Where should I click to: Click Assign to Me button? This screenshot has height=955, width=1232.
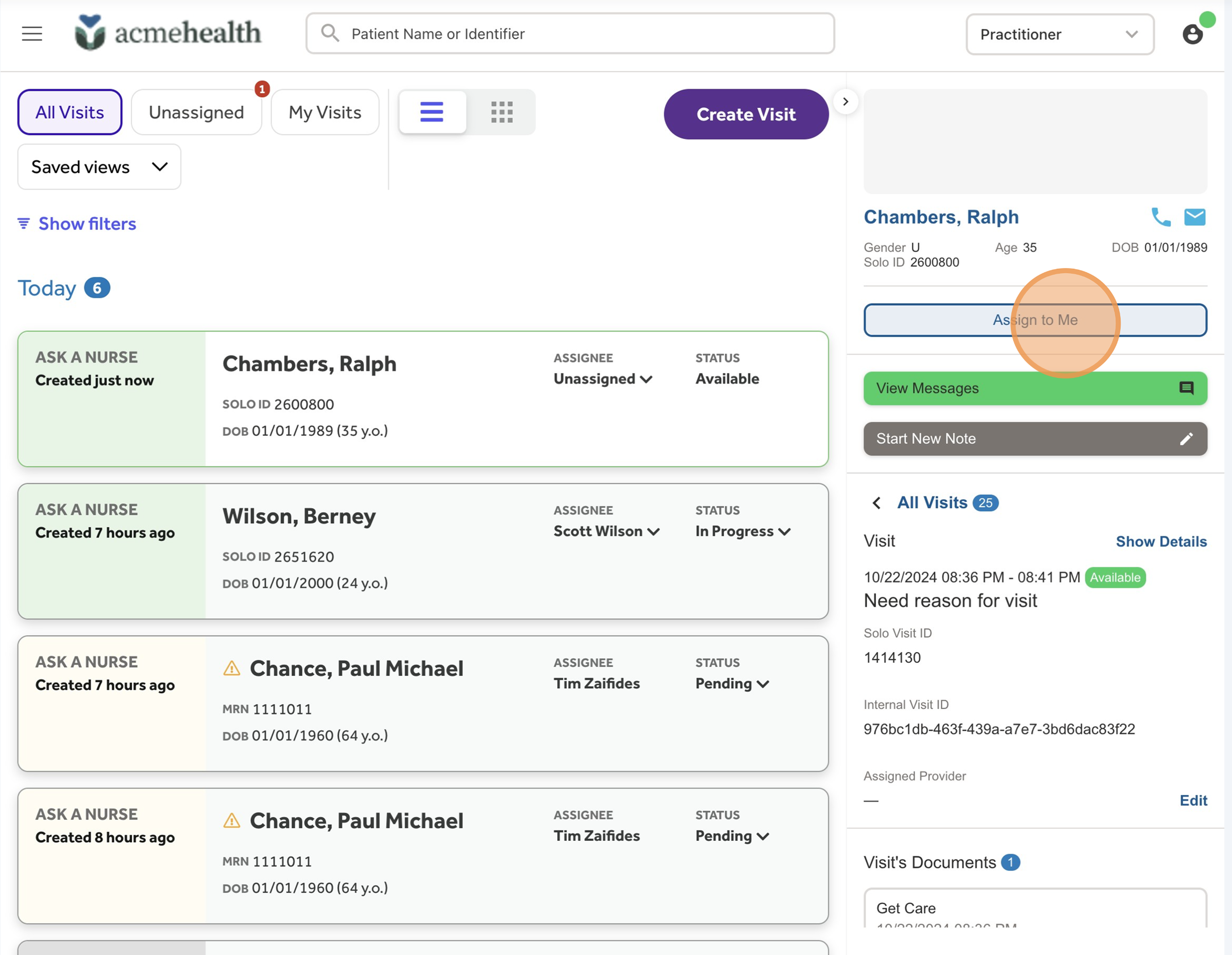click(1035, 320)
